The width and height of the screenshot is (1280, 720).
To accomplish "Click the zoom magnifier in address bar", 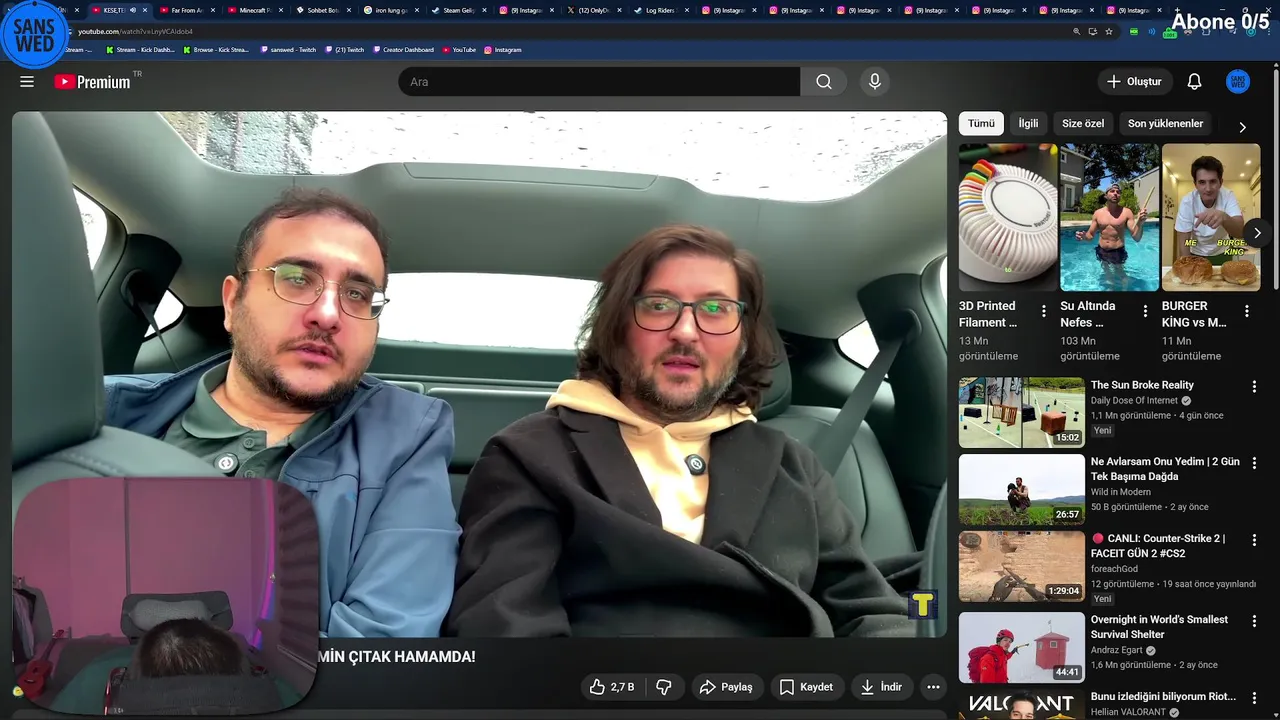I will coord(1077,31).
